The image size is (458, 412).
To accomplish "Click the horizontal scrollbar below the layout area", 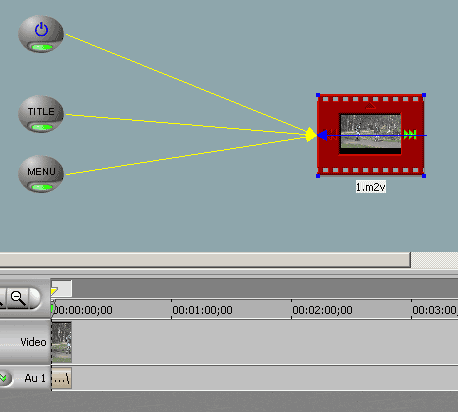I will point(205,260).
